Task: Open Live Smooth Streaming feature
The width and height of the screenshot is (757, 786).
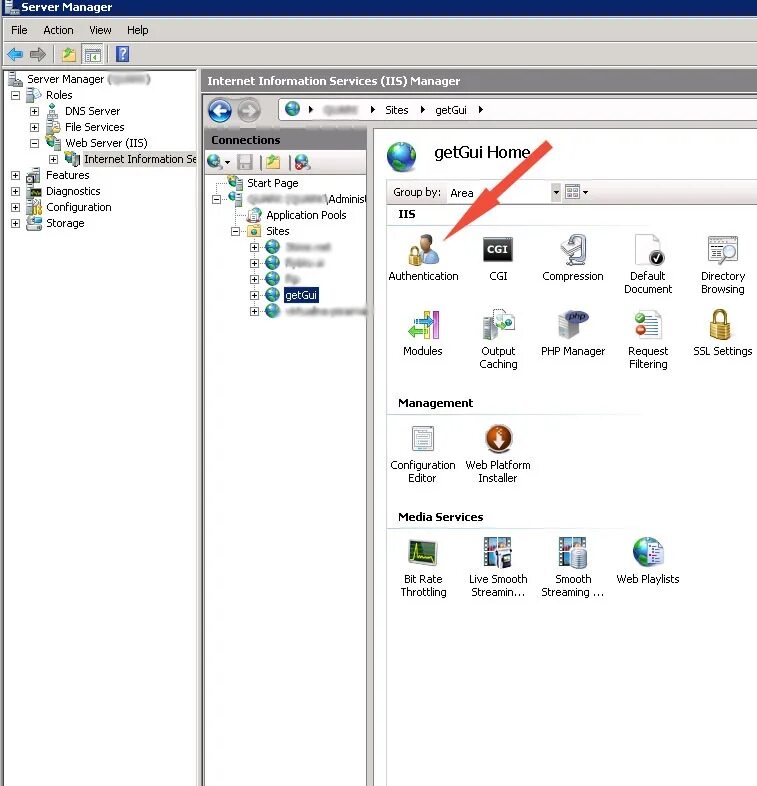Action: click(498, 567)
